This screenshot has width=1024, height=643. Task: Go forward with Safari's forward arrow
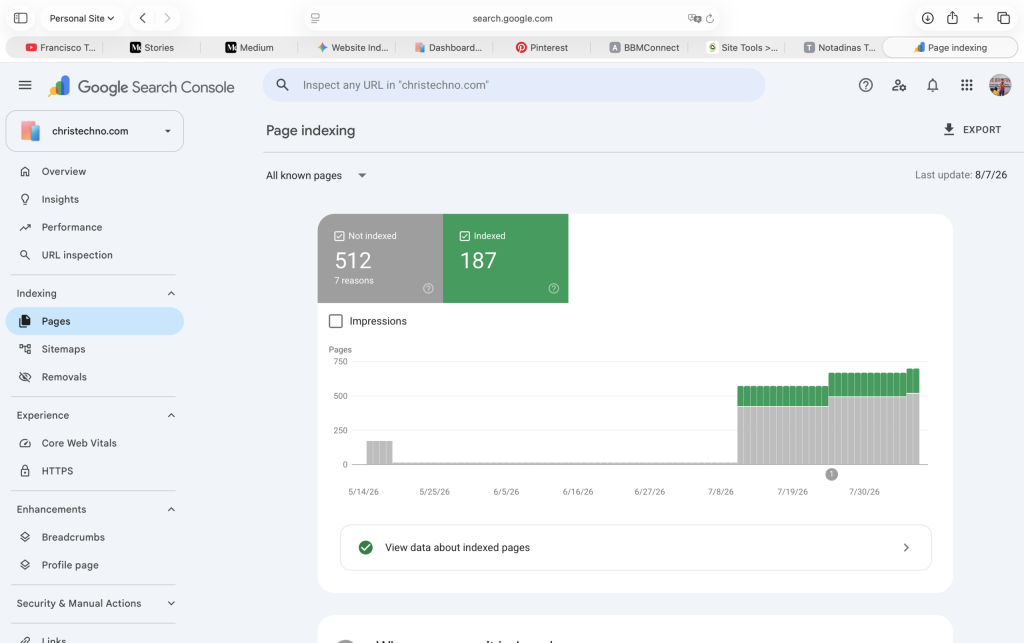point(167,18)
